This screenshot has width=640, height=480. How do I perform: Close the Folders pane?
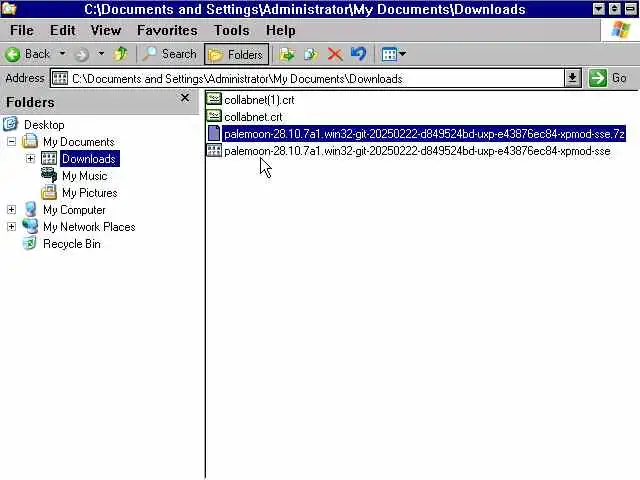[x=184, y=98]
